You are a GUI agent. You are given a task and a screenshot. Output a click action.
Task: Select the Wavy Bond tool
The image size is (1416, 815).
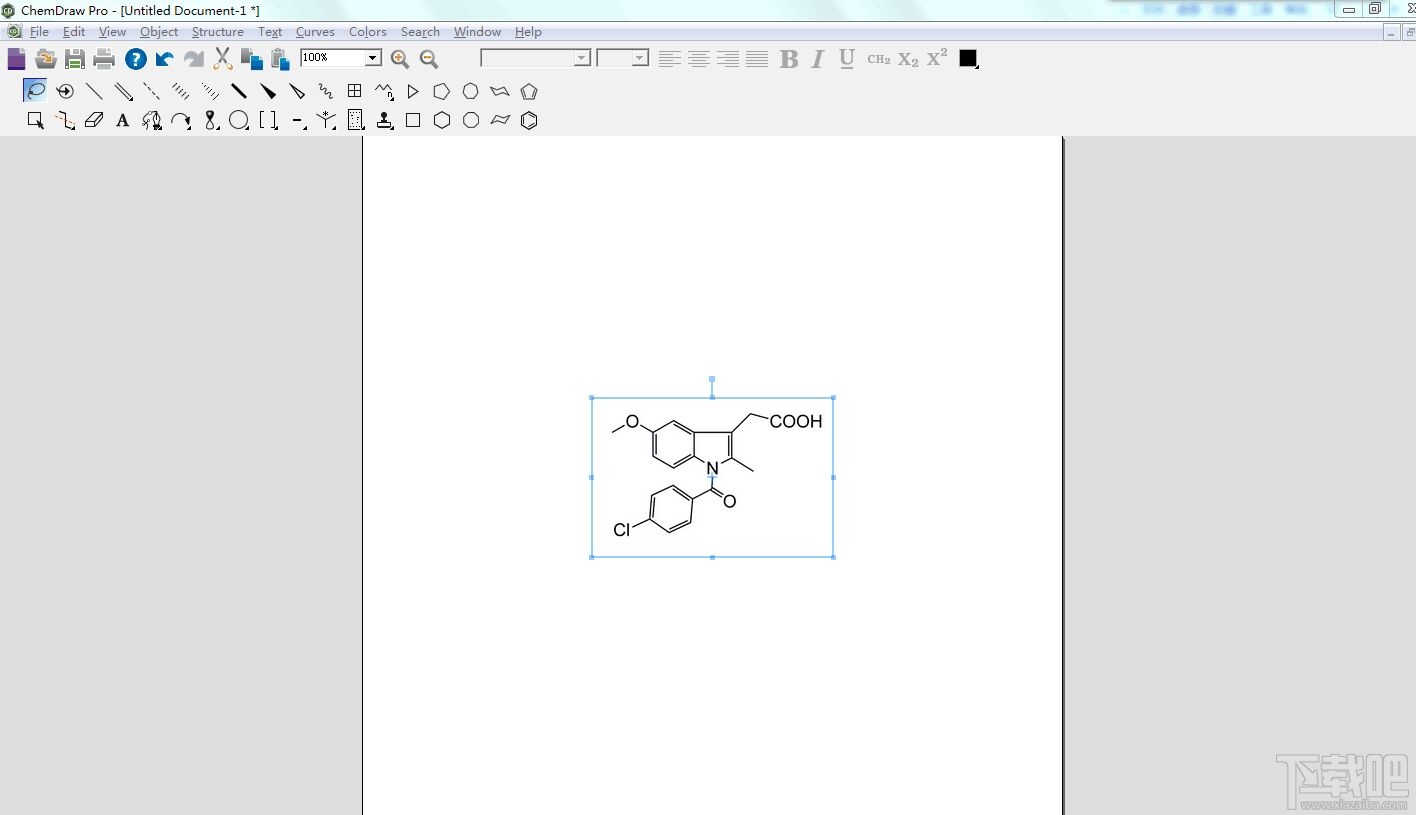(x=326, y=91)
